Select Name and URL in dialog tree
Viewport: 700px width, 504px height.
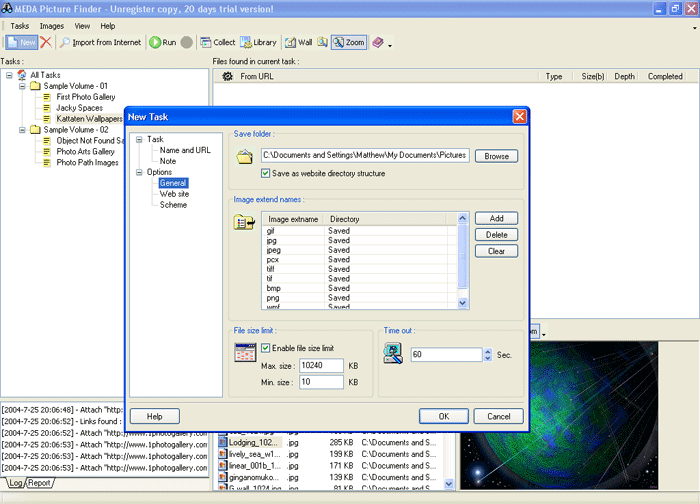(x=185, y=150)
